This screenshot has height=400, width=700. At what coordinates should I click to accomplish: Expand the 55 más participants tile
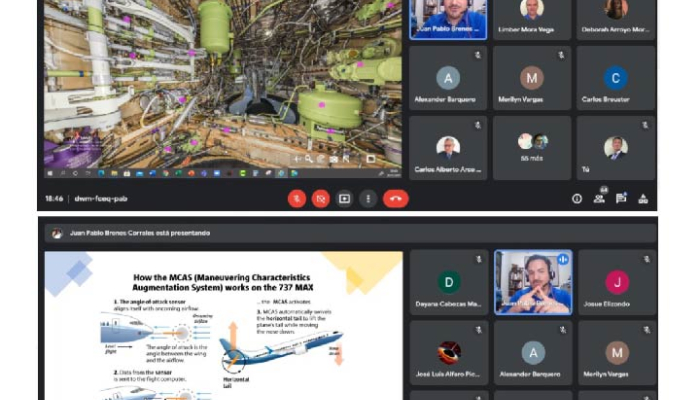(x=532, y=146)
